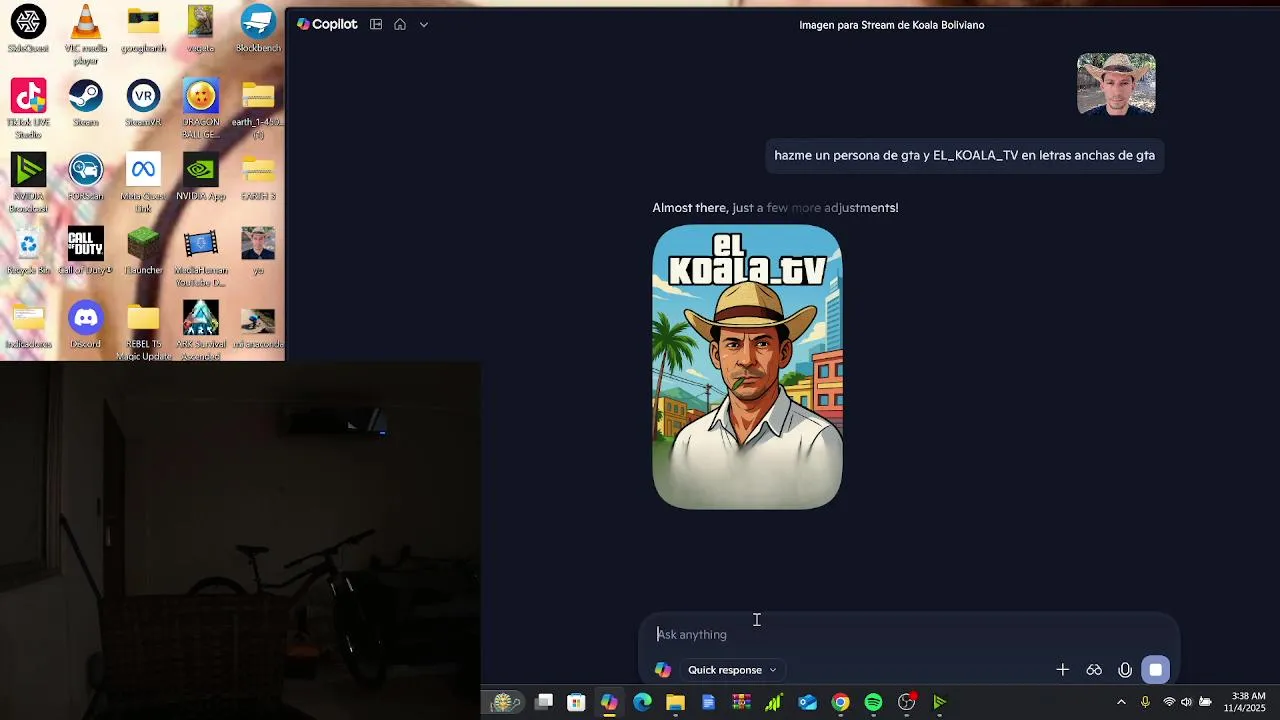Click the taskbar search pharaoh icon
This screenshot has height=720, width=1280.
click(x=507, y=702)
